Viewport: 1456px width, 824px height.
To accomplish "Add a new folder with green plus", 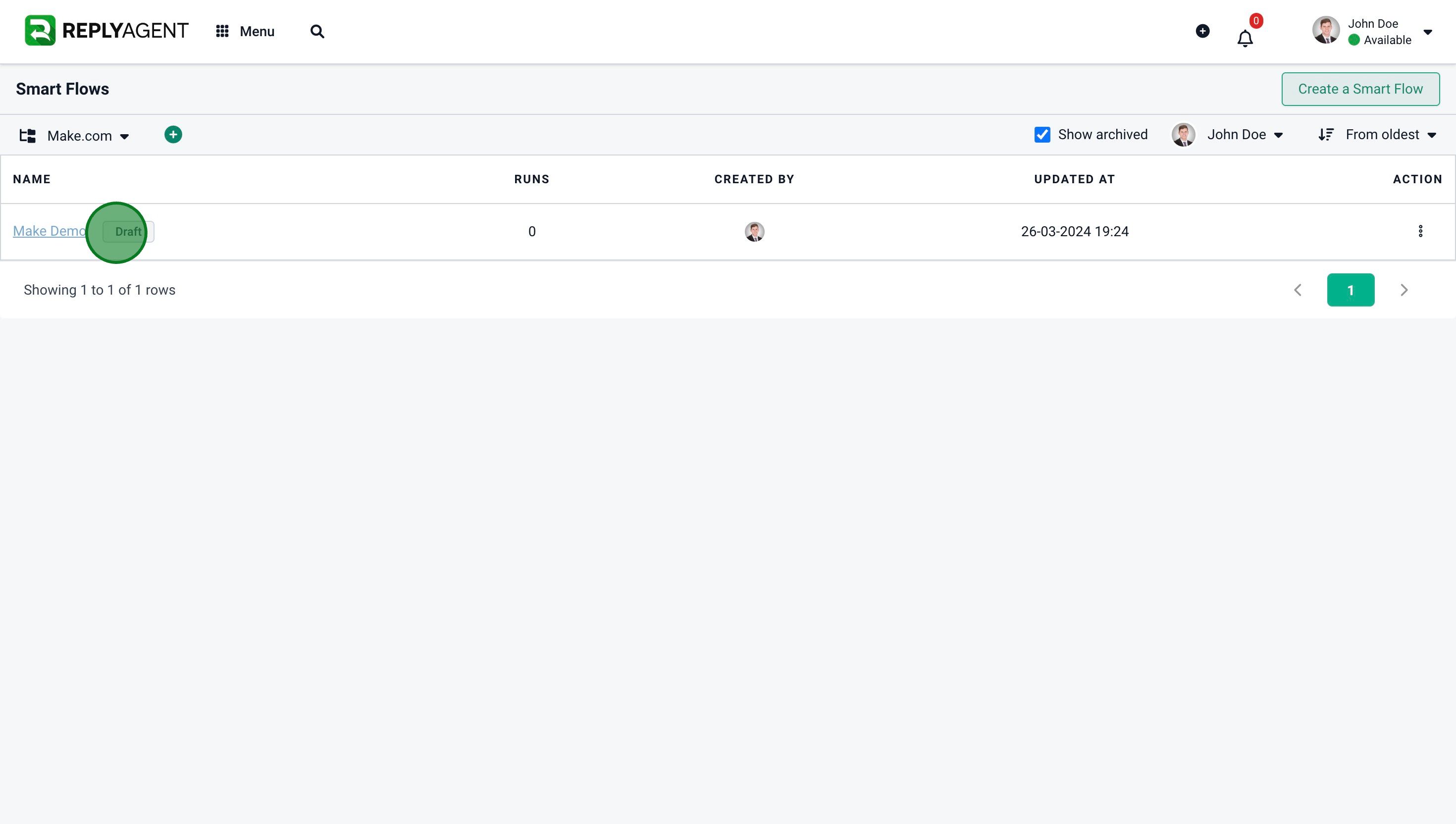I will (x=173, y=135).
